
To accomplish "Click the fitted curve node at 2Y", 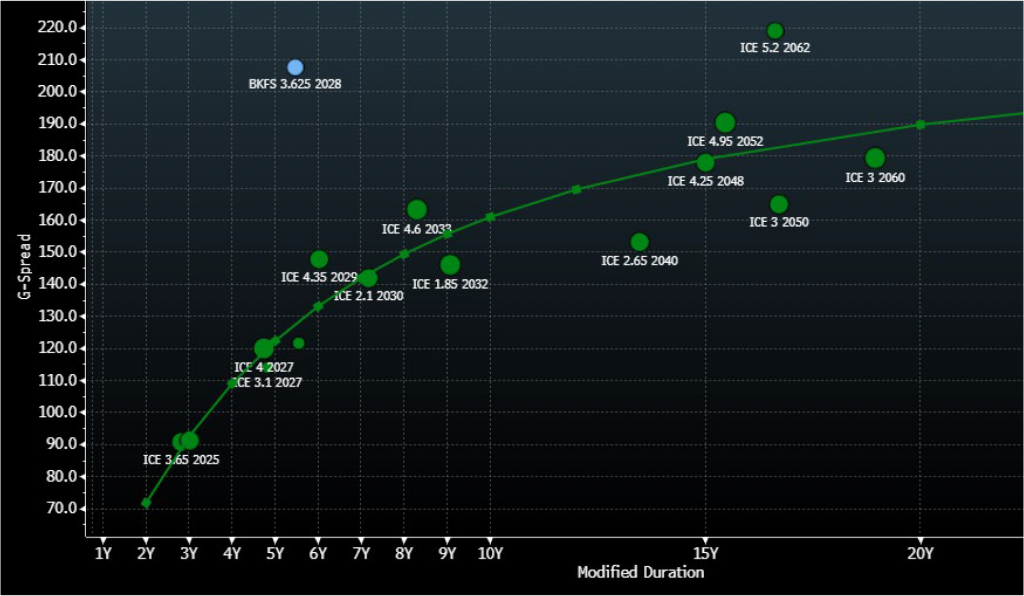I will click(146, 503).
